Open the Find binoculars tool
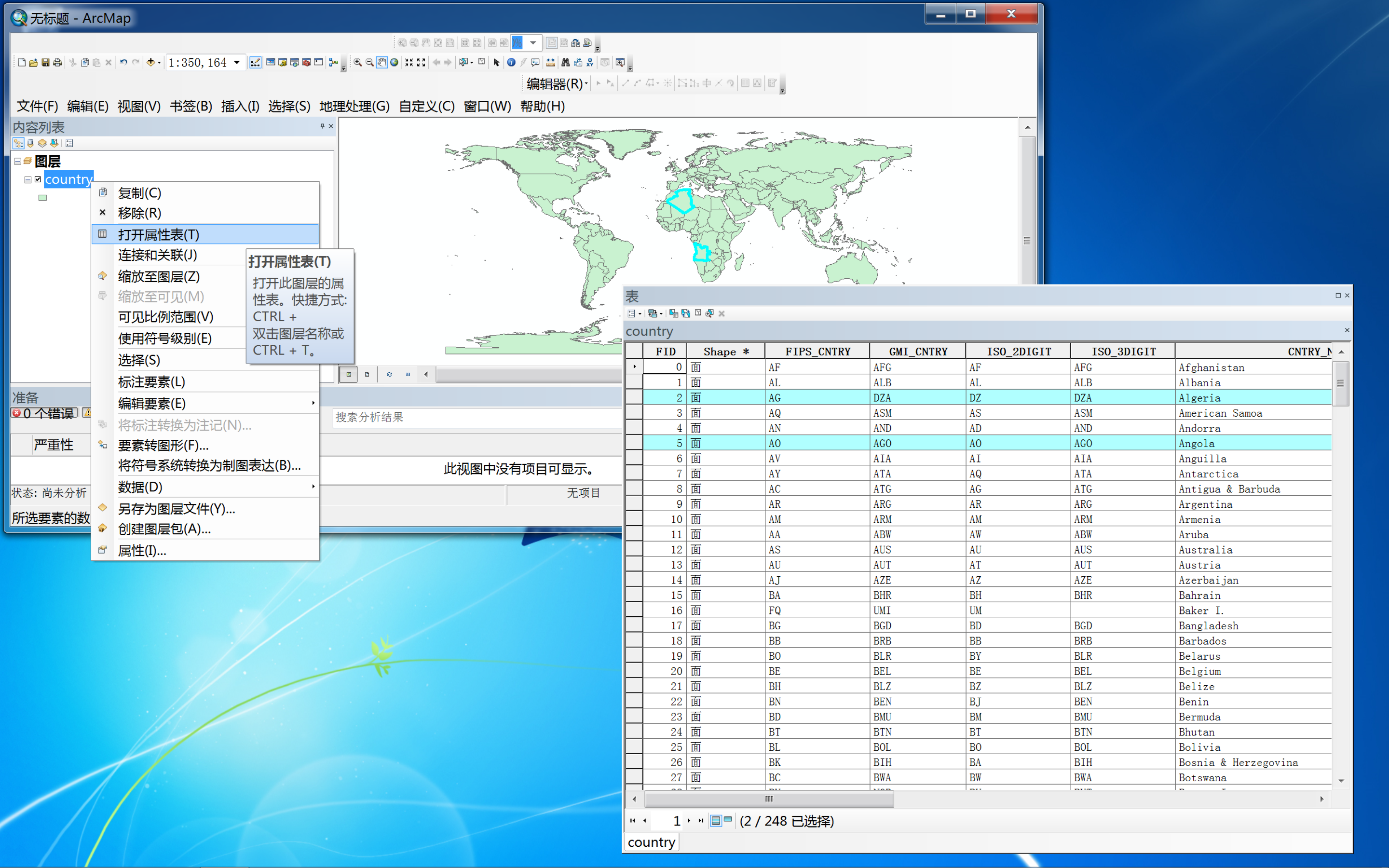This screenshot has width=1389, height=868. [x=565, y=63]
